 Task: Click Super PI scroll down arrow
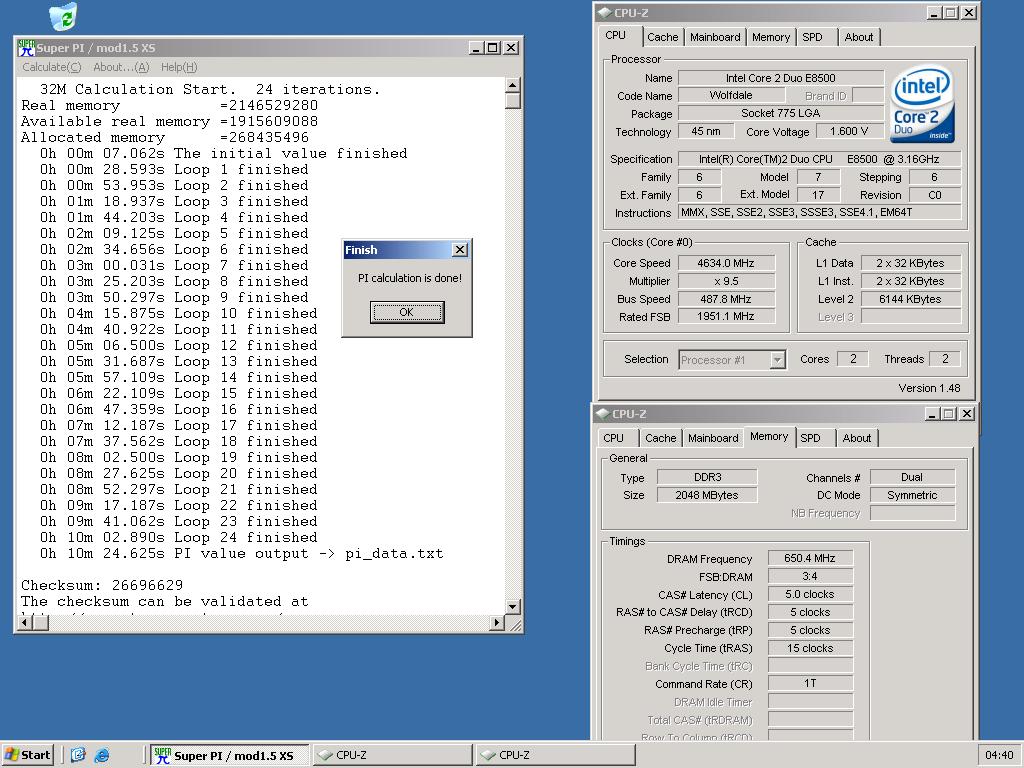coord(513,607)
